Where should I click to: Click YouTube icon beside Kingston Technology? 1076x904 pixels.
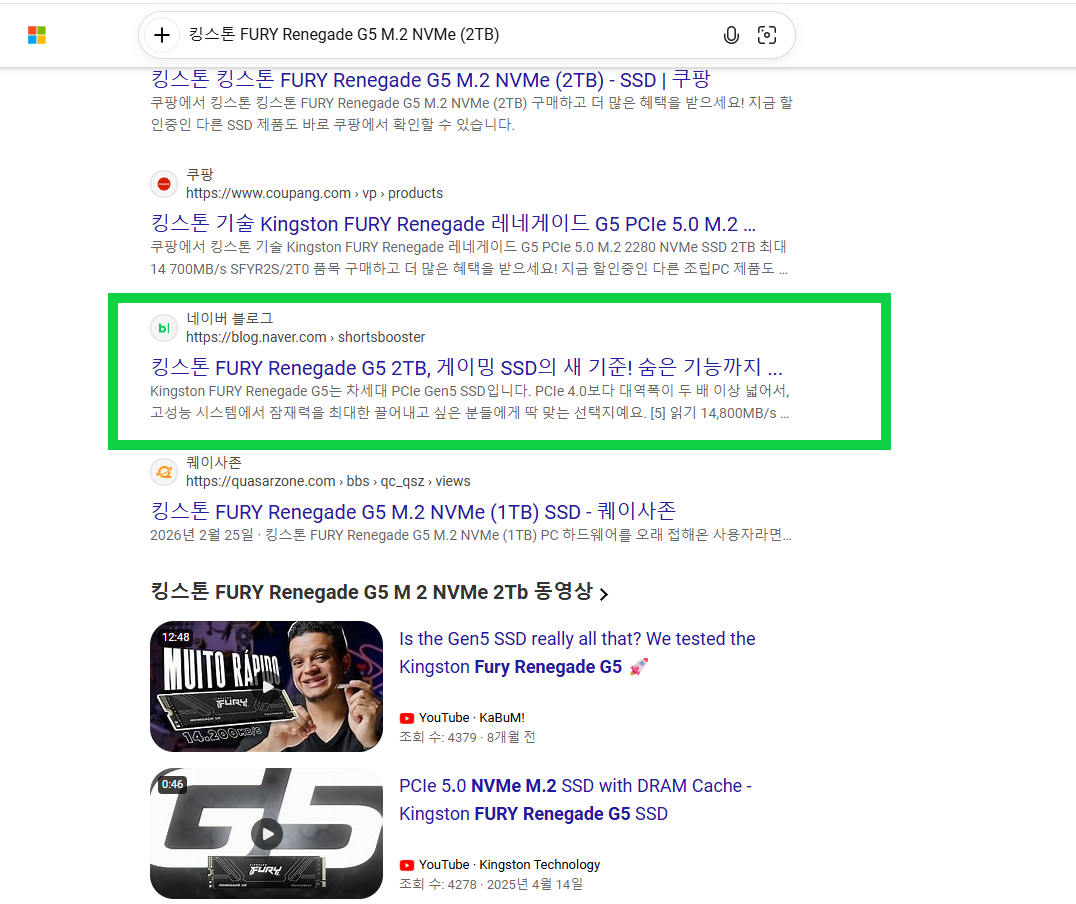click(x=407, y=865)
